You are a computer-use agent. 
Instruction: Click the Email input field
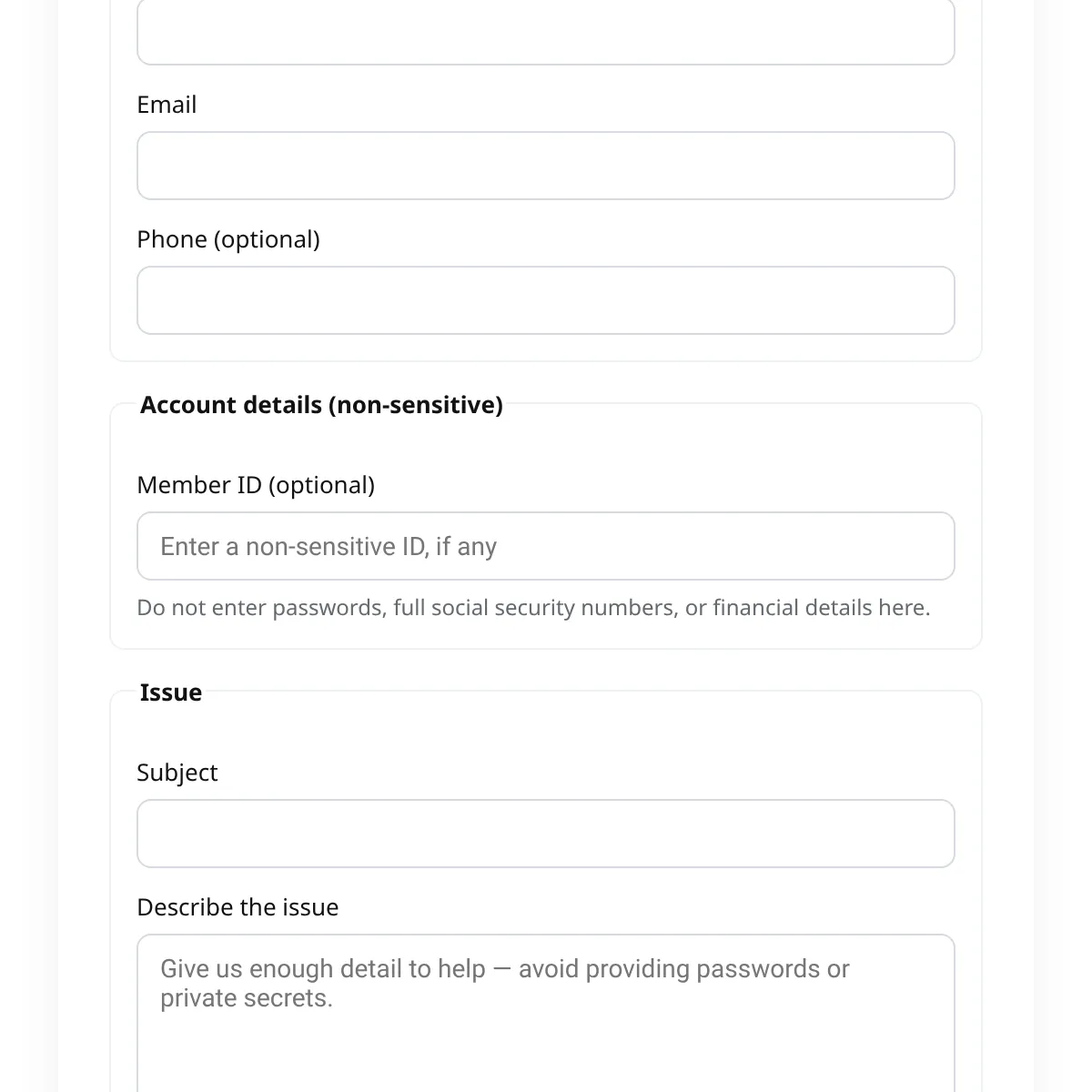point(546,165)
